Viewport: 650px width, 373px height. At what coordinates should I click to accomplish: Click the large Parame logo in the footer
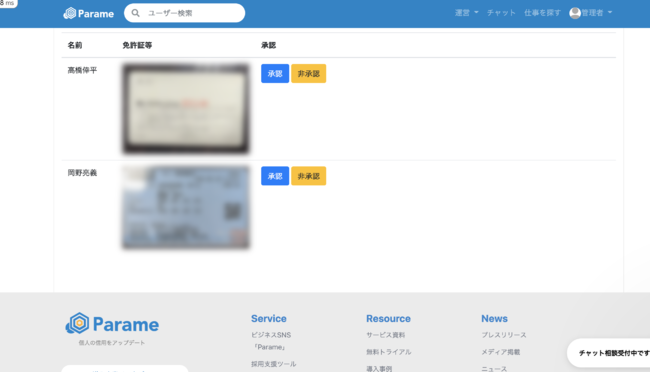coord(112,324)
